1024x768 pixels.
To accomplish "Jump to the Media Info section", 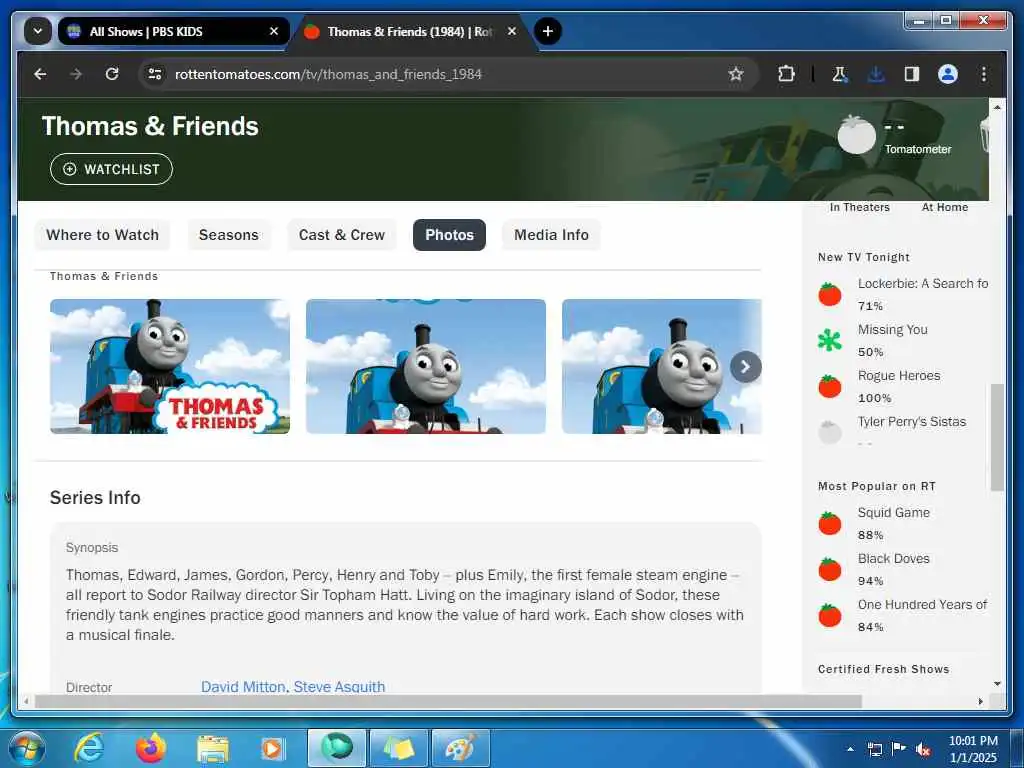I will (551, 235).
